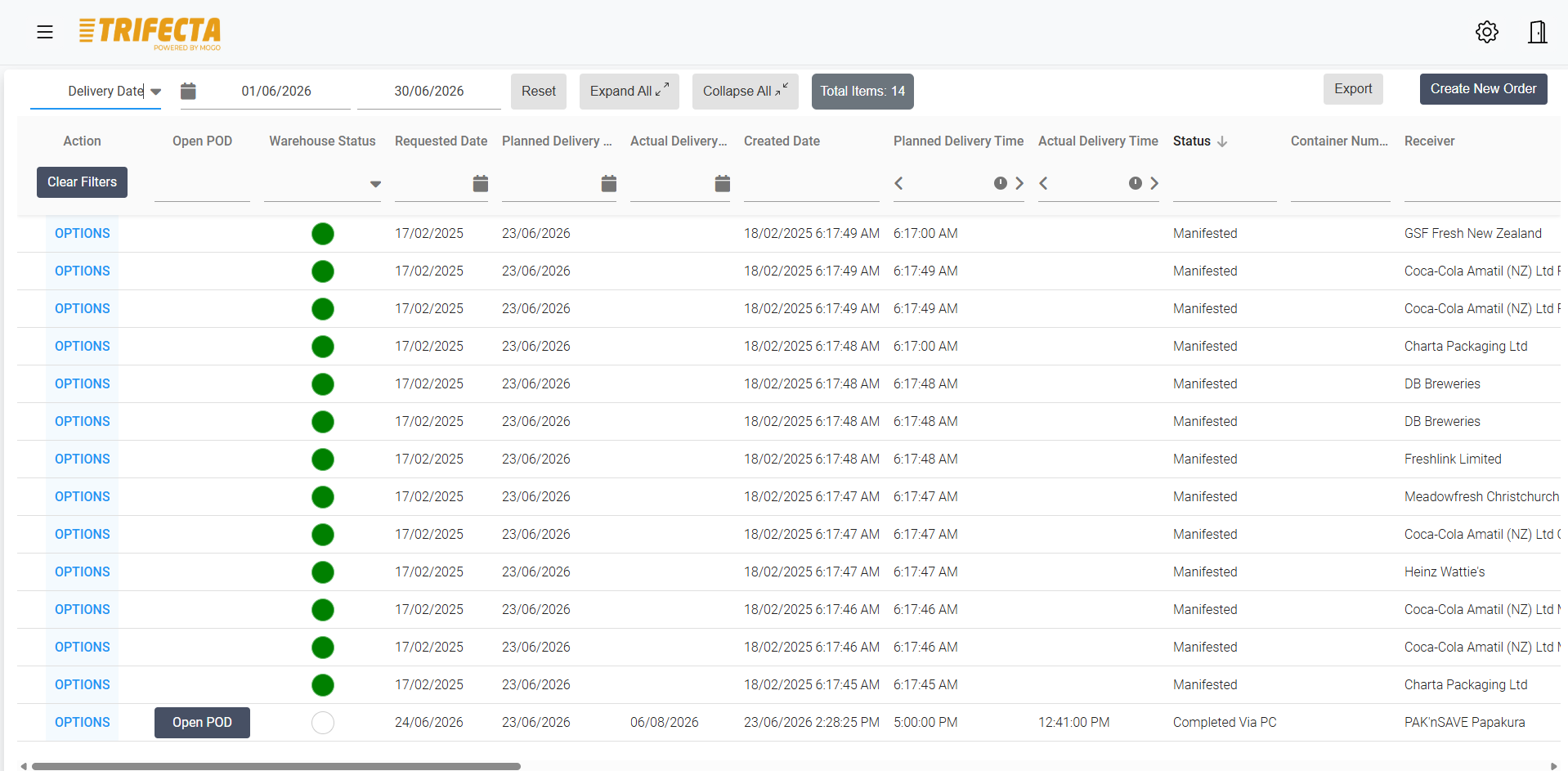Click the 5:00:00 PM planned delivery time
The height and width of the screenshot is (771, 1568).
tap(925, 723)
